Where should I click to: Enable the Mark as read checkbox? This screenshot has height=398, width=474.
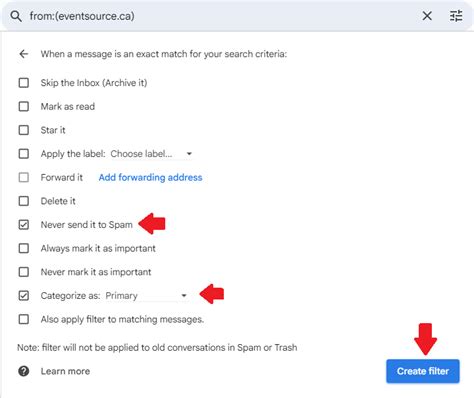click(24, 106)
